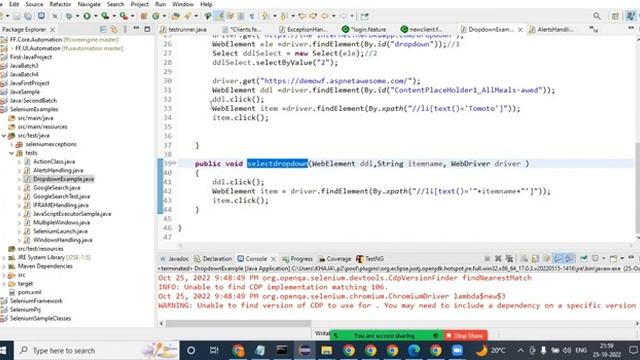Open File Explorer from the taskbar

pyautogui.click(x=327, y=351)
